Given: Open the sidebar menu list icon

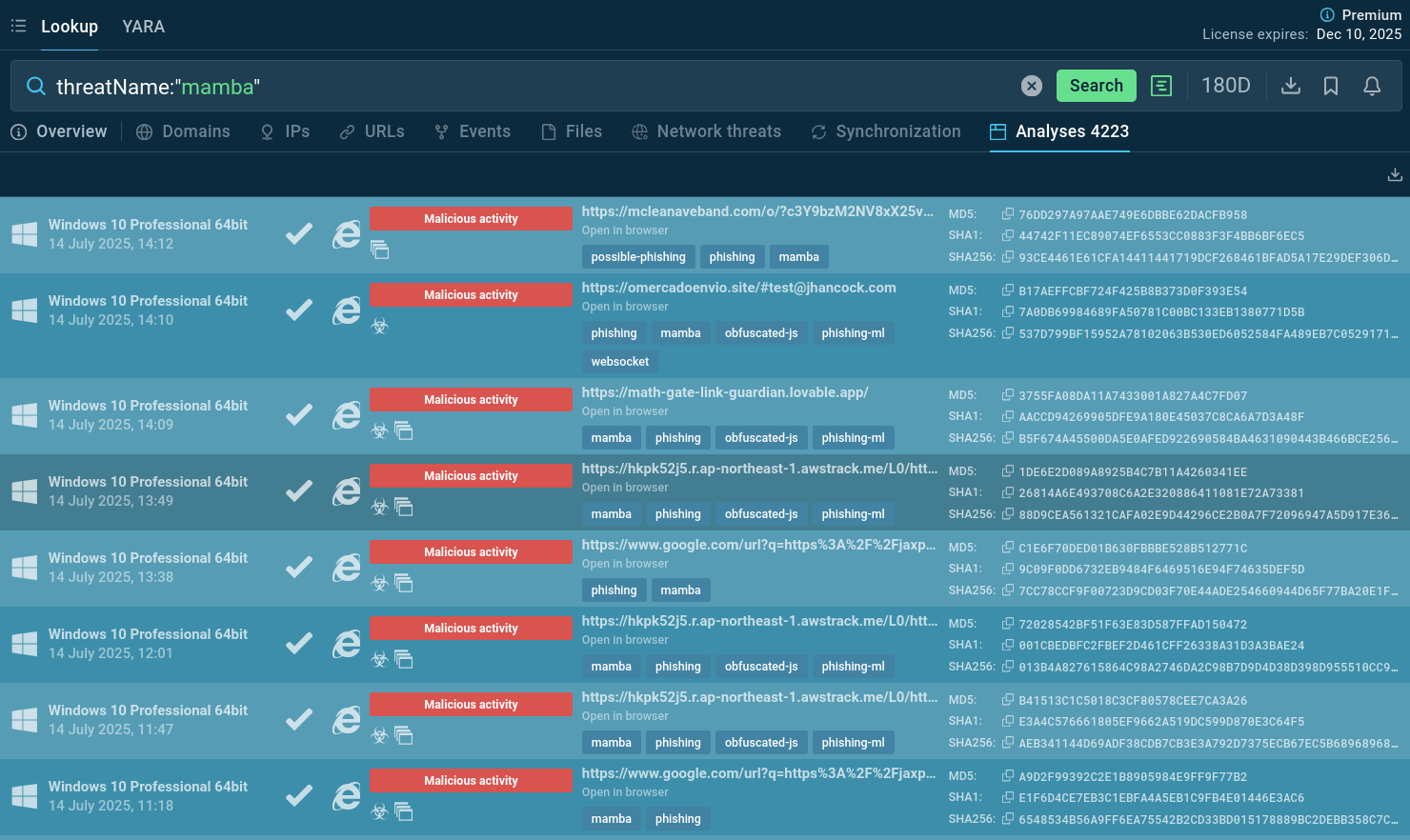Looking at the screenshot, I should click(18, 26).
